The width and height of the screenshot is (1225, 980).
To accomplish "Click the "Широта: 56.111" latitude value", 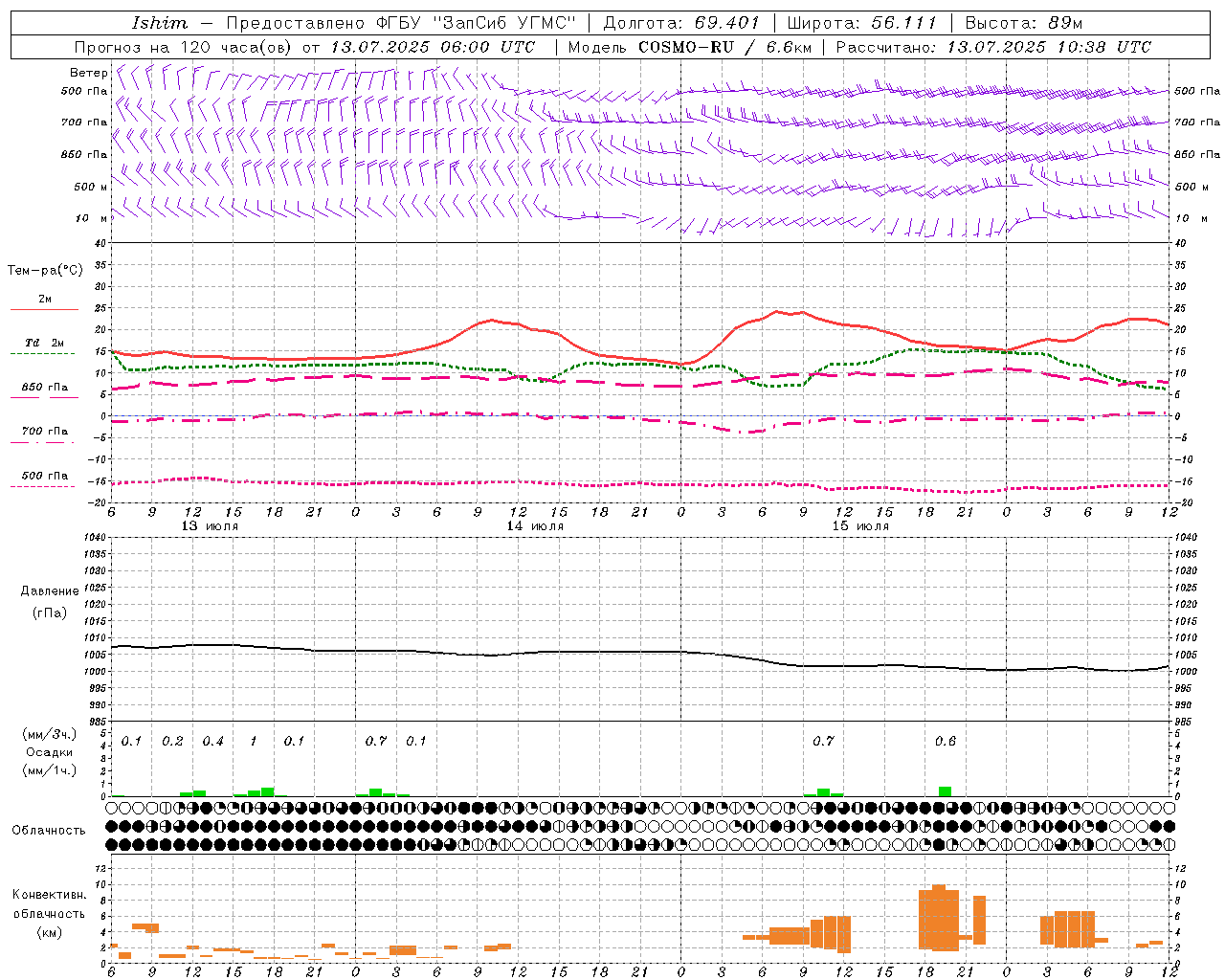I will (x=862, y=23).
